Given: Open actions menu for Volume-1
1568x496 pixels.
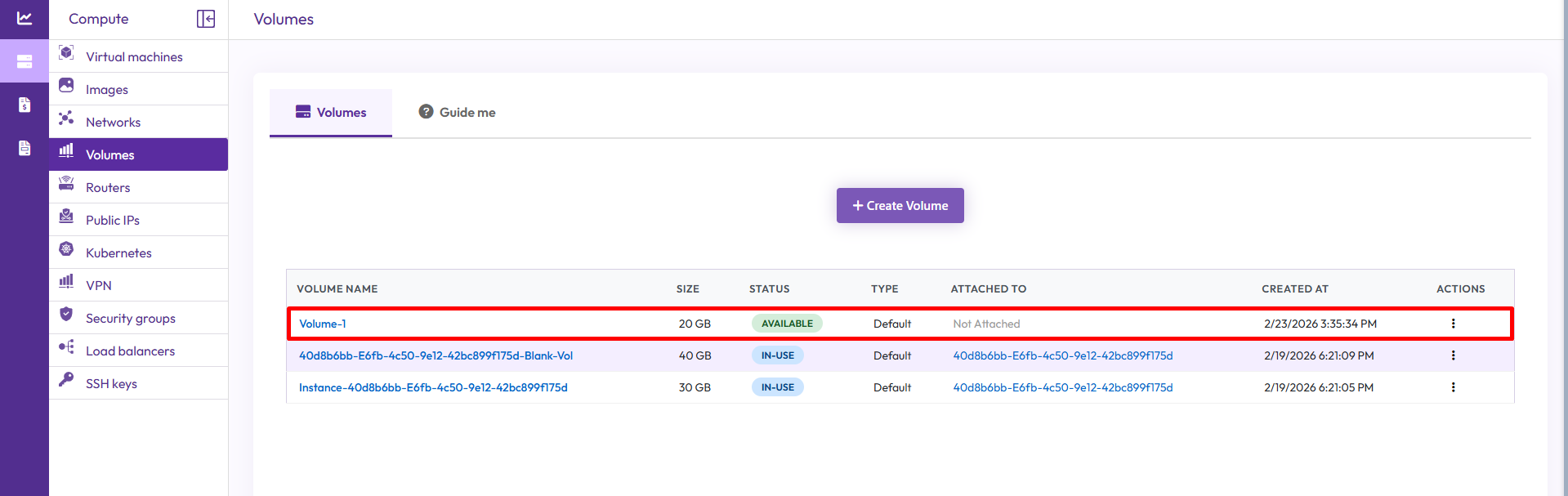Looking at the screenshot, I should click(1453, 324).
